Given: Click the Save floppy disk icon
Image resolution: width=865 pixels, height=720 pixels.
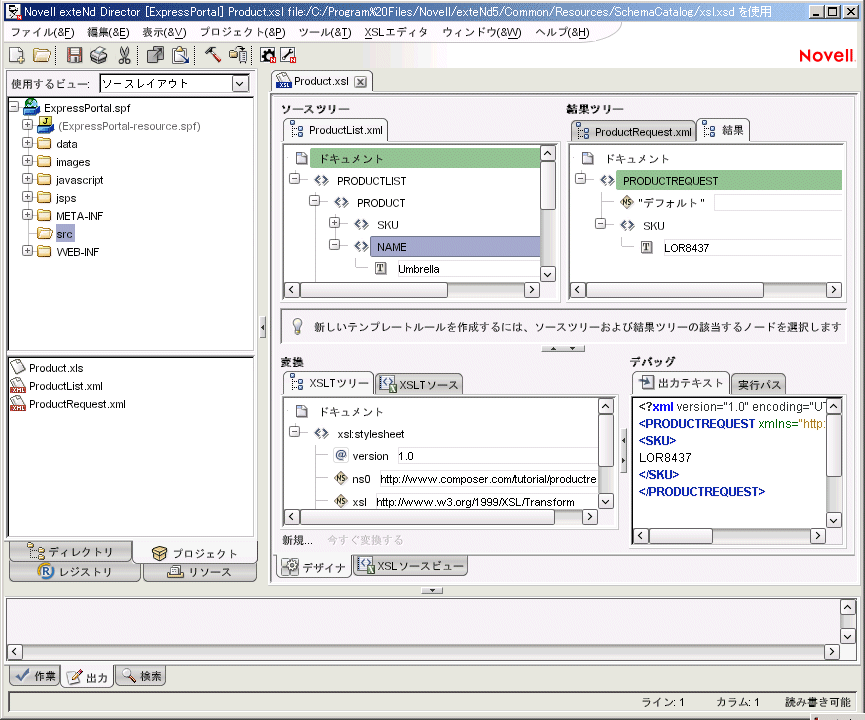Looking at the screenshot, I should [x=75, y=55].
